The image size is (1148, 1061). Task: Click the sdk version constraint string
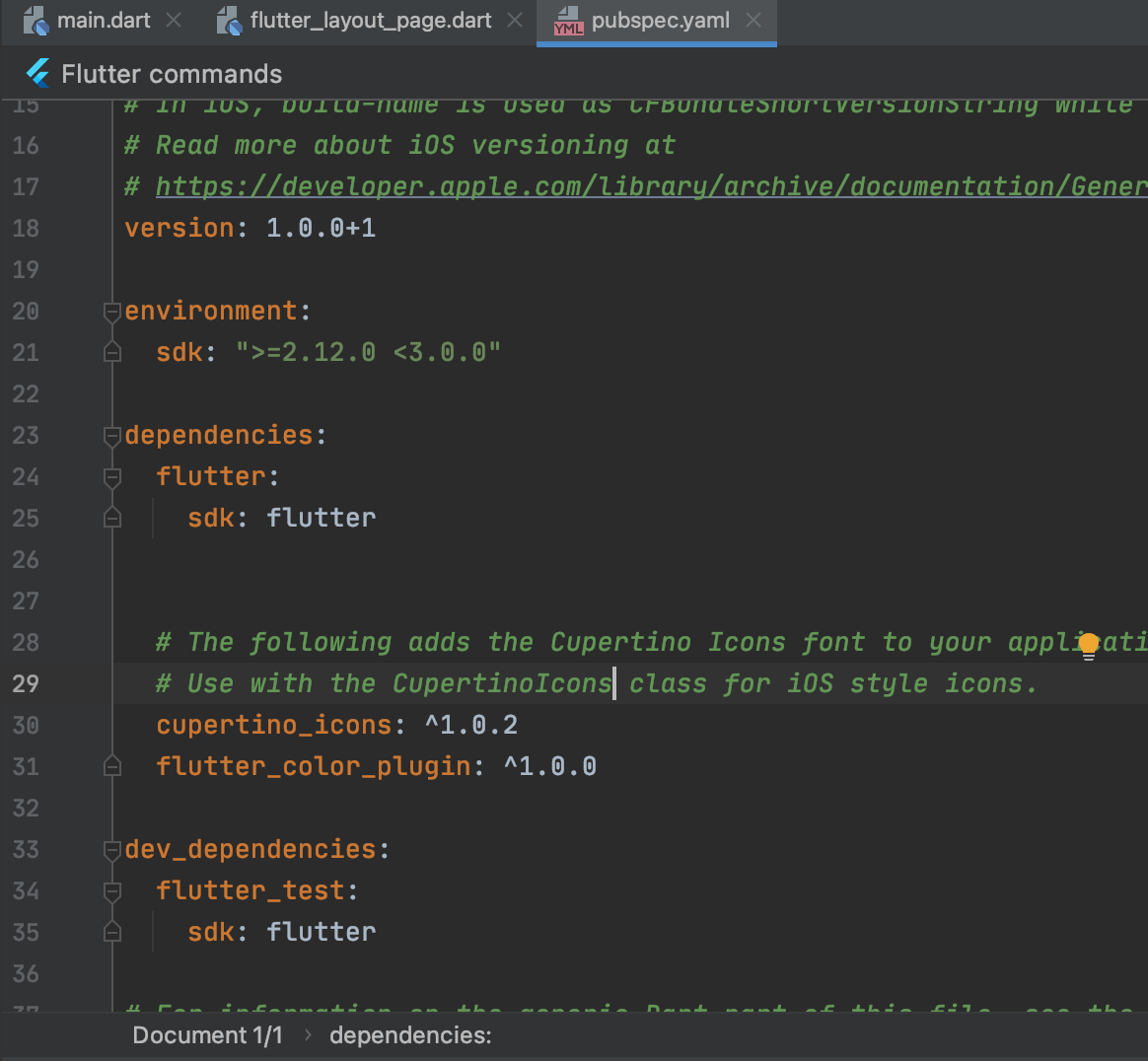(368, 352)
